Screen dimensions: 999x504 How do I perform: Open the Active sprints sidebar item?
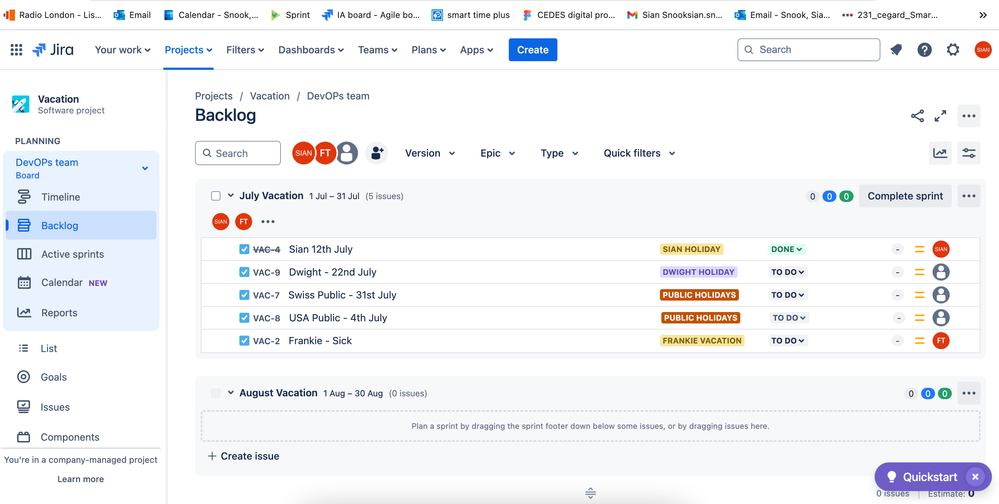pyautogui.click(x=81, y=254)
